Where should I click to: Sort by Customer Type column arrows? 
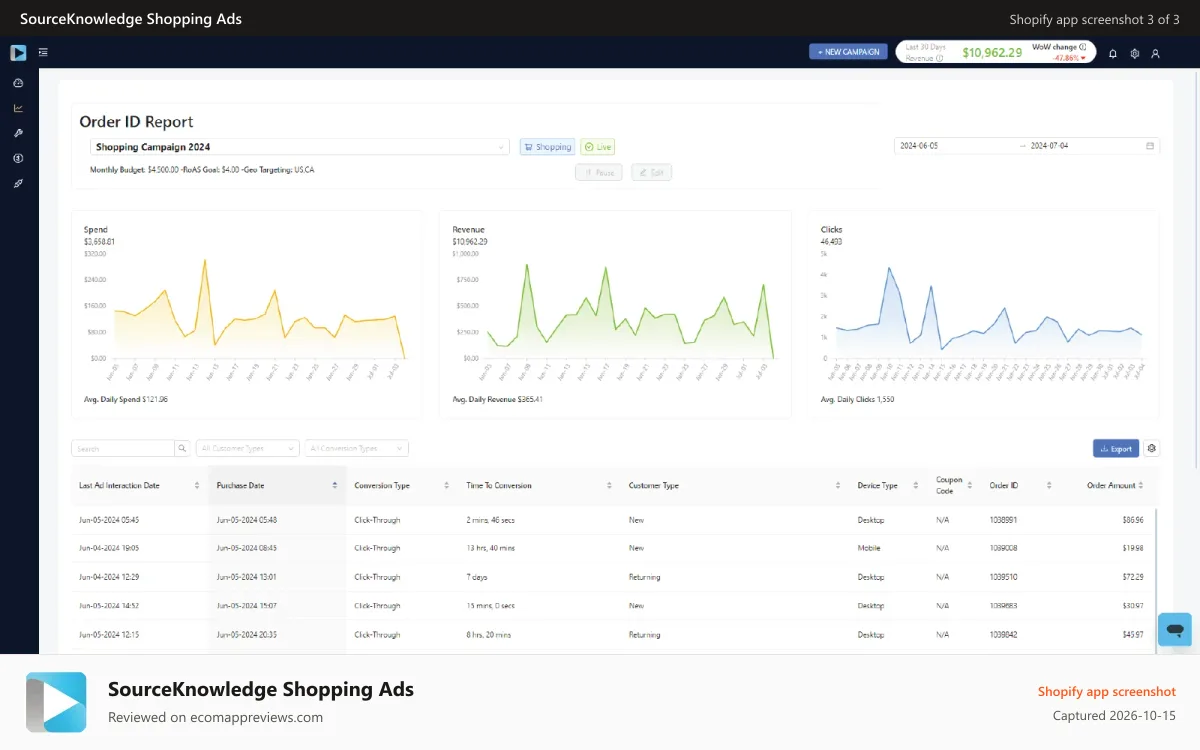pos(838,486)
